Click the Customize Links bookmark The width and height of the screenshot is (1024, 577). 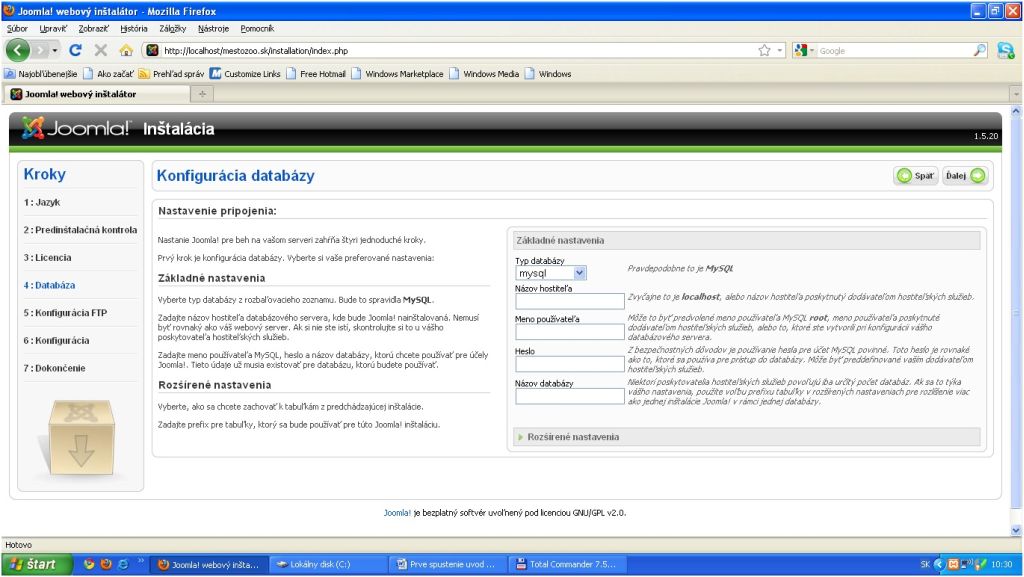coord(245,74)
